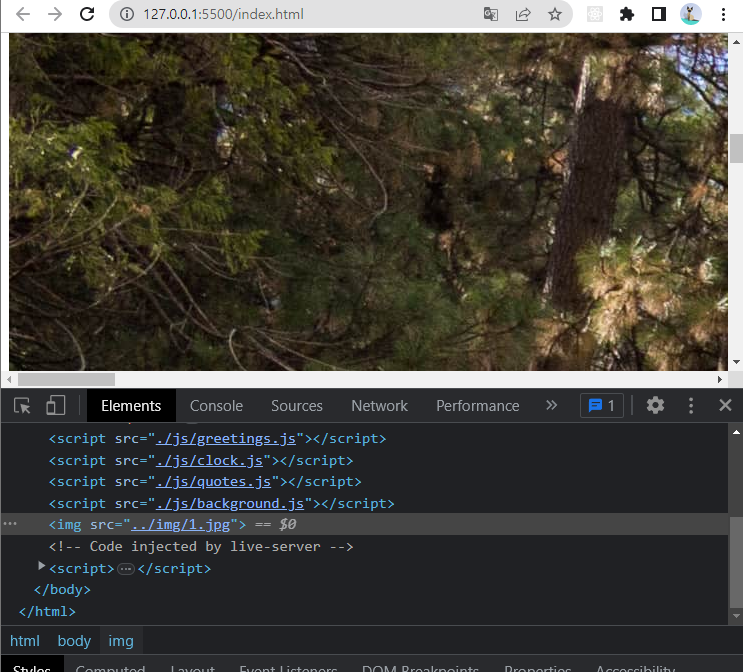Reload the current page
This screenshot has width=743, height=672.
click(x=87, y=14)
